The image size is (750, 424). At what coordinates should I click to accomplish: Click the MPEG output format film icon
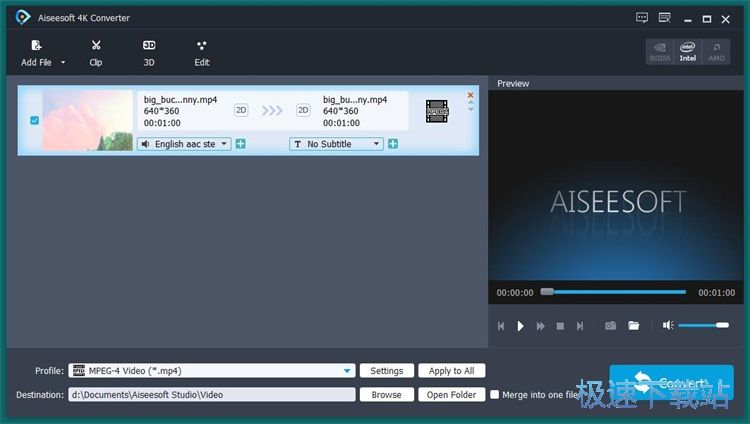click(x=437, y=111)
